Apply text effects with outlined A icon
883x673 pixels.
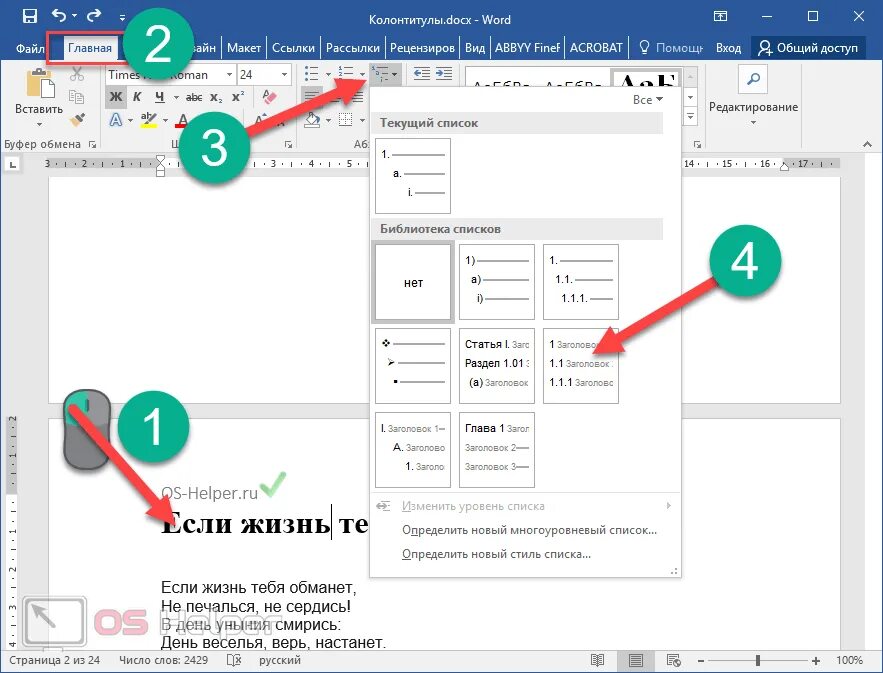point(116,119)
